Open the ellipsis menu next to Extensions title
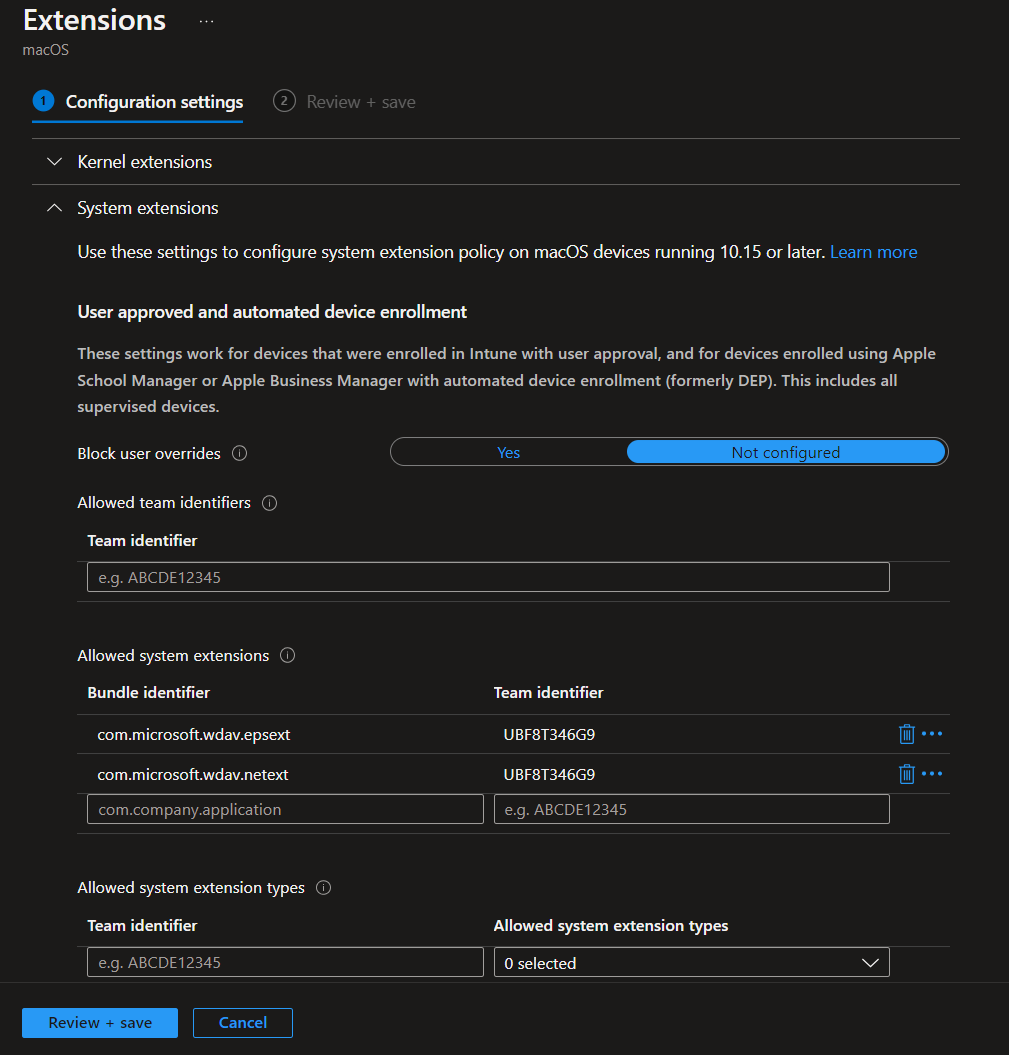The width and height of the screenshot is (1009, 1055). 206,21
